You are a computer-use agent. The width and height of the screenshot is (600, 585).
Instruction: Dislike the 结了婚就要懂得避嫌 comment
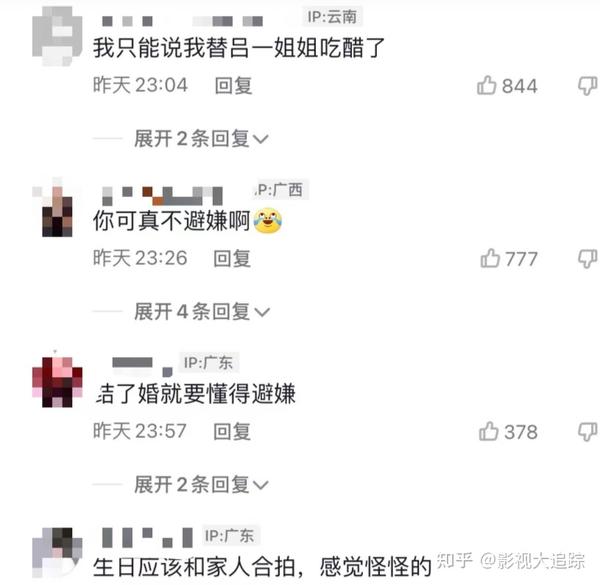588,432
